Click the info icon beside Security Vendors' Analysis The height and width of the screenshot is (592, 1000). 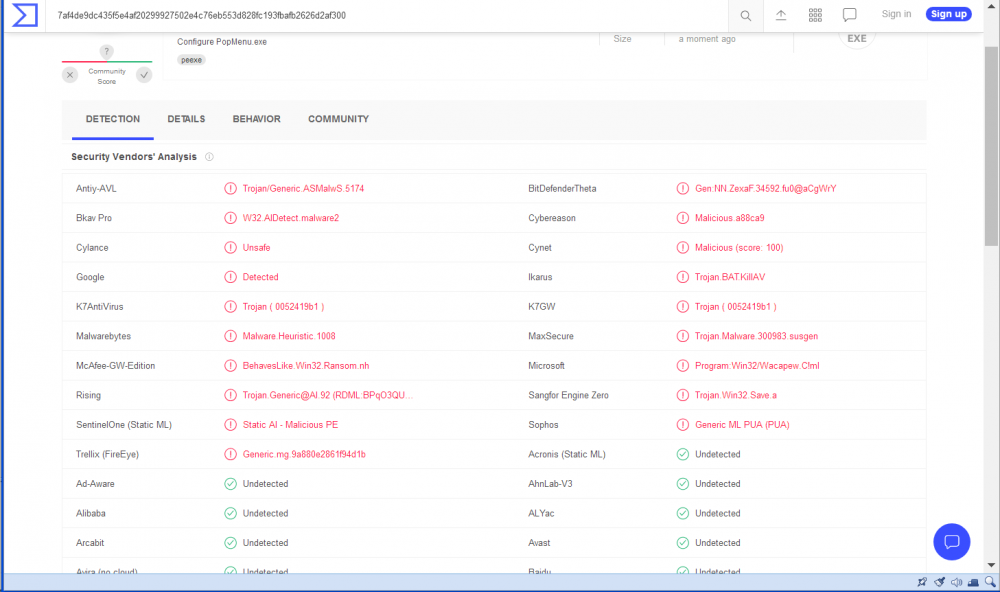[x=209, y=156]
